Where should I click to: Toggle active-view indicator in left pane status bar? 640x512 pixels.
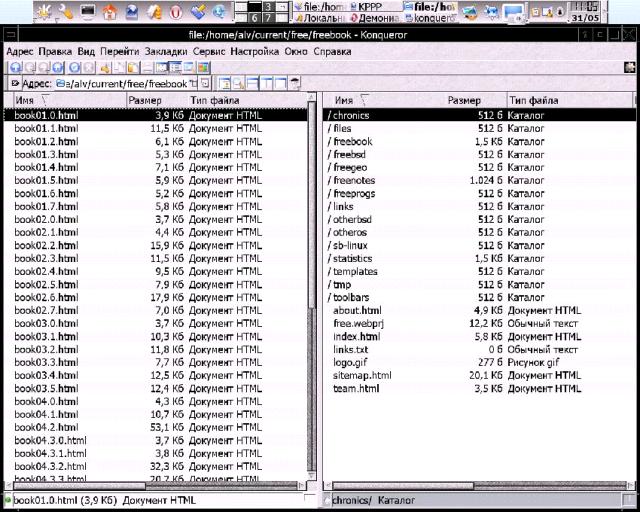pos(8,500)
